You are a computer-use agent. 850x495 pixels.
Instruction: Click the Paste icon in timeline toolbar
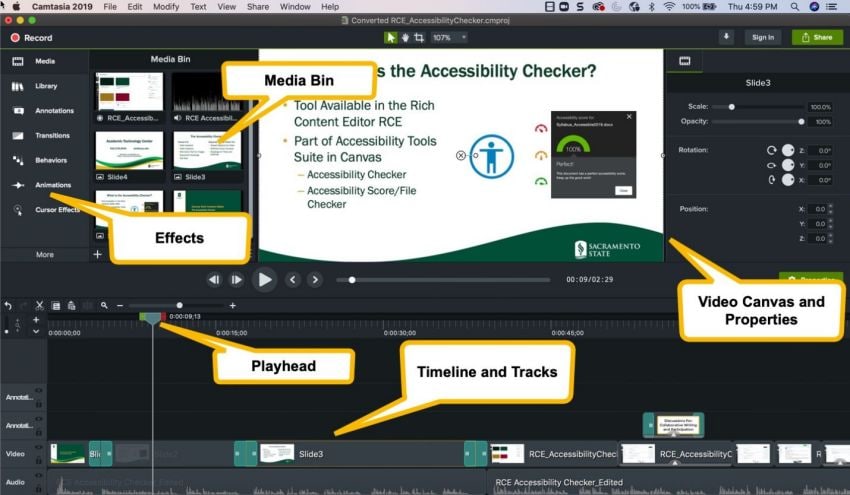[x=71, y=306]
